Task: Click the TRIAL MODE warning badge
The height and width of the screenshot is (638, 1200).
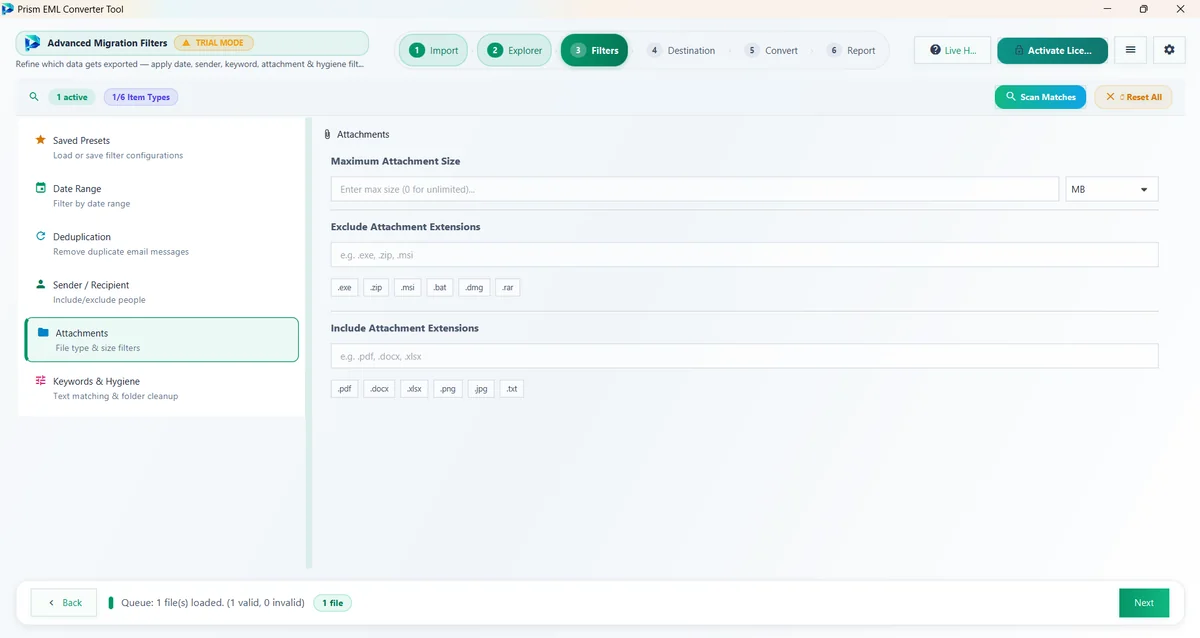Action: coord(214,43)
